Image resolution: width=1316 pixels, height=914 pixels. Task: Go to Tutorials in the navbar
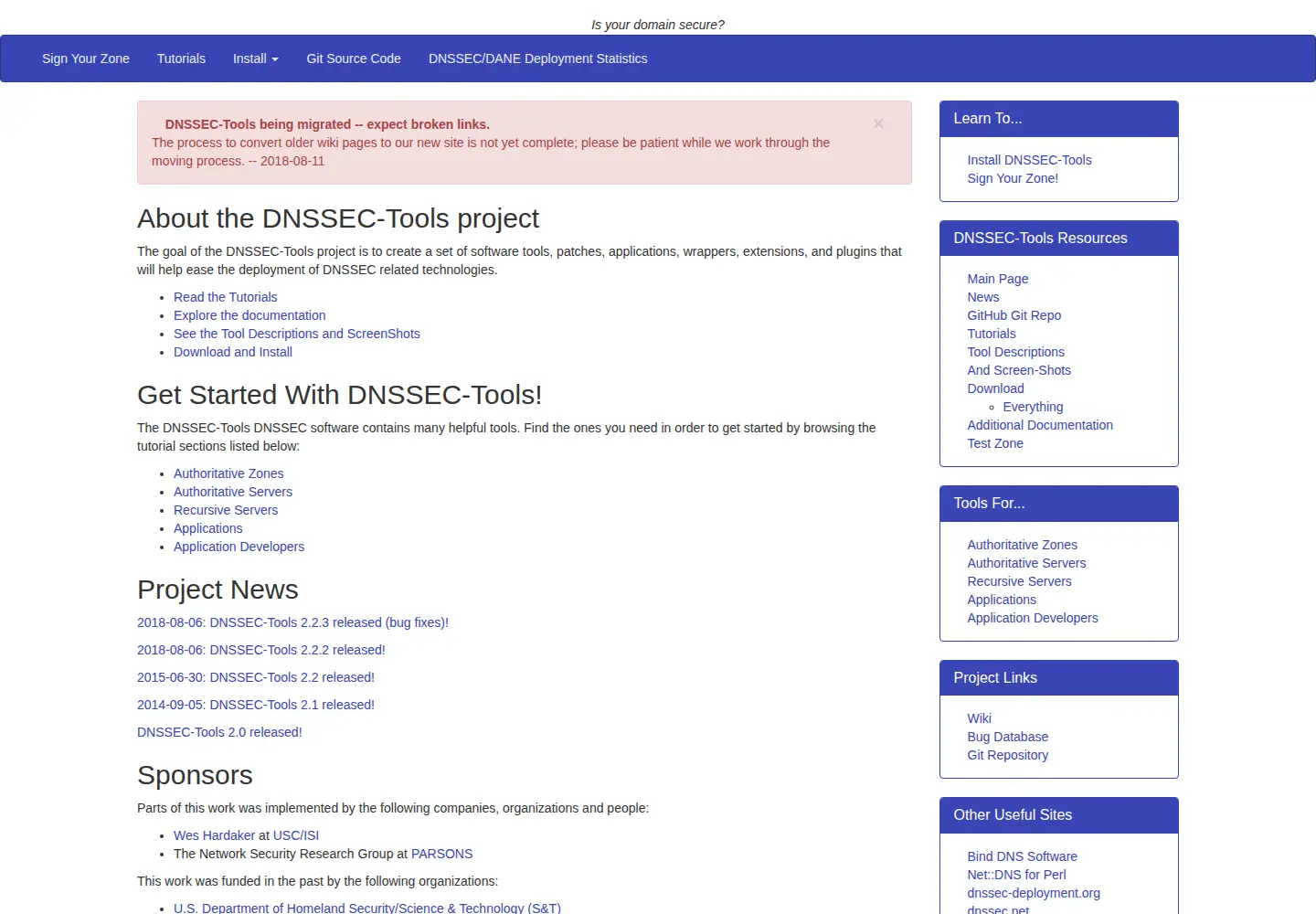pos(181,58)
